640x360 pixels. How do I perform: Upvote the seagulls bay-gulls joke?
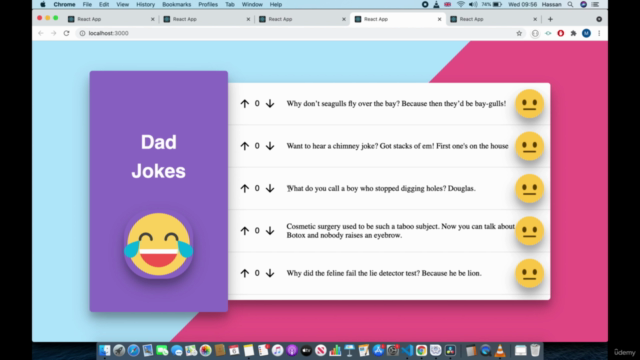[244, 104]
